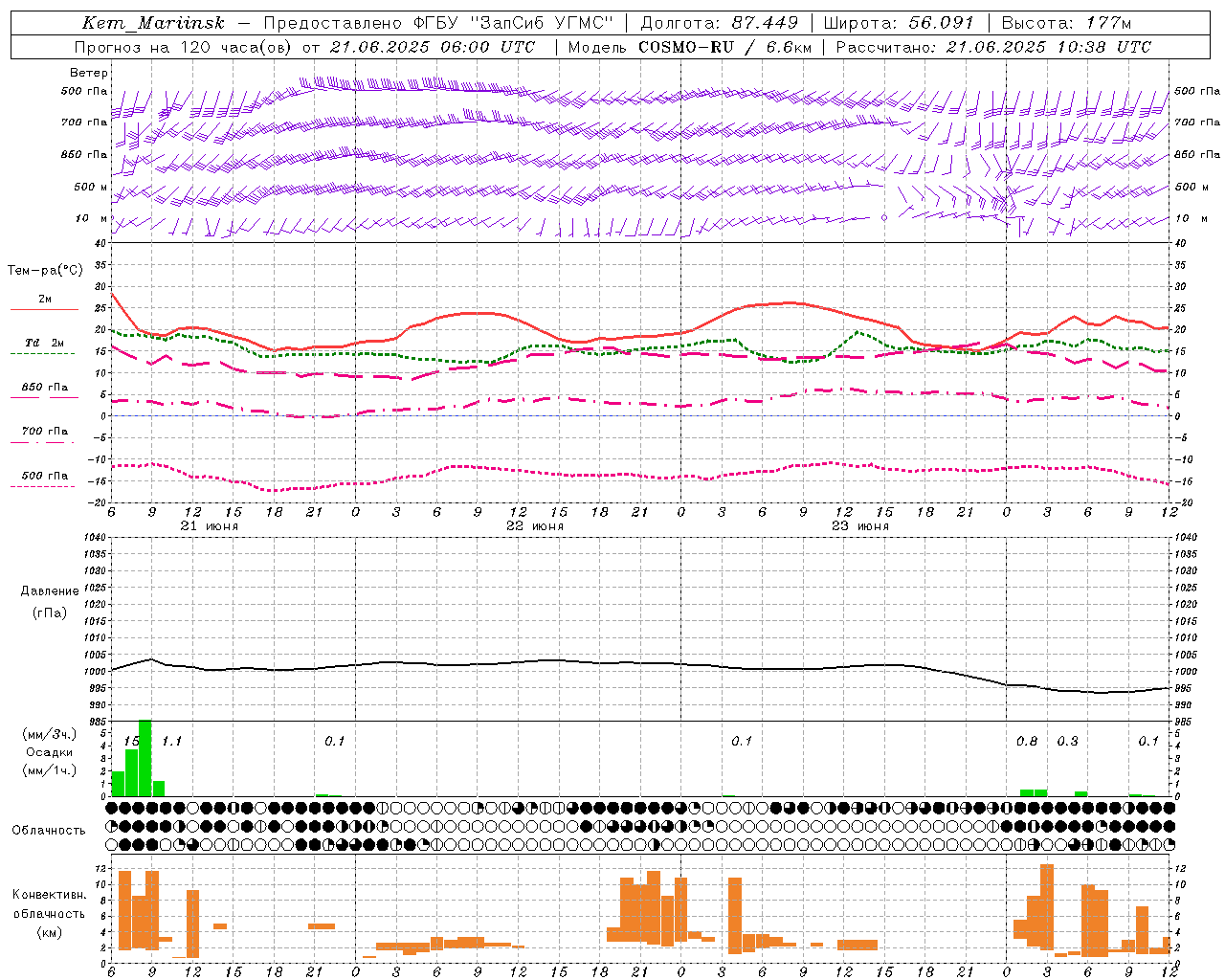Viewport: 1225px width, 980px height.
Task: Select the Давление pressure panel title
Action: [50, 591]
